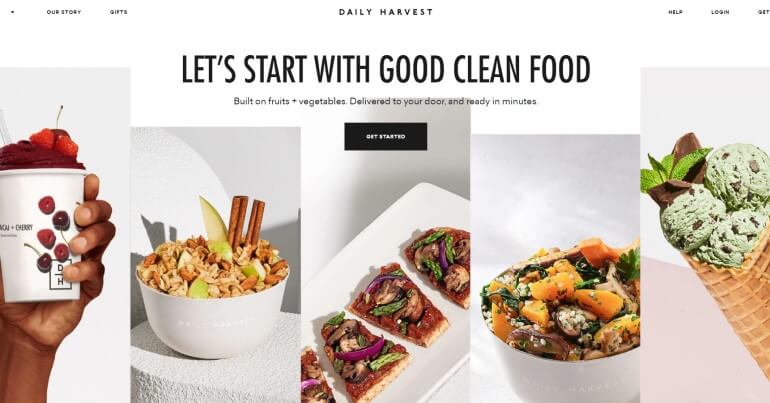Click the black Get Started button
Viewport: 770px width, 403px height.
coord(385,136)
